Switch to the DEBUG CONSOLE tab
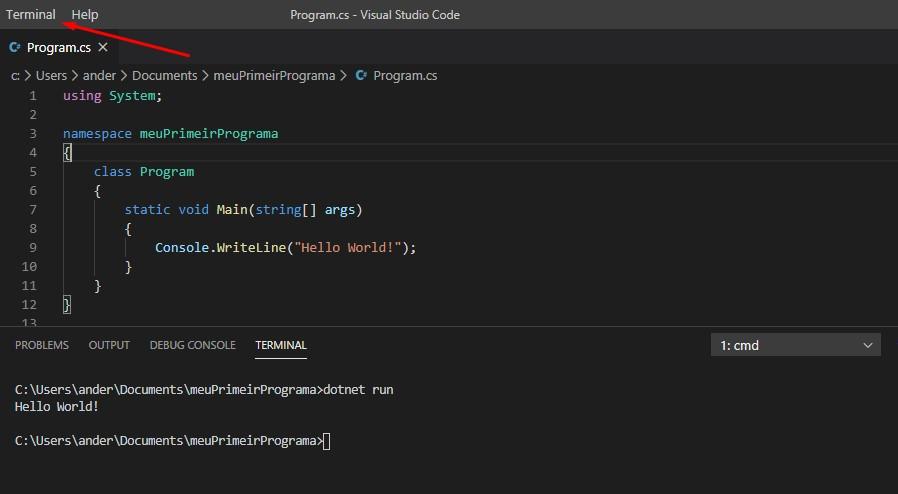The image size is (898, 494). point(192,345)
